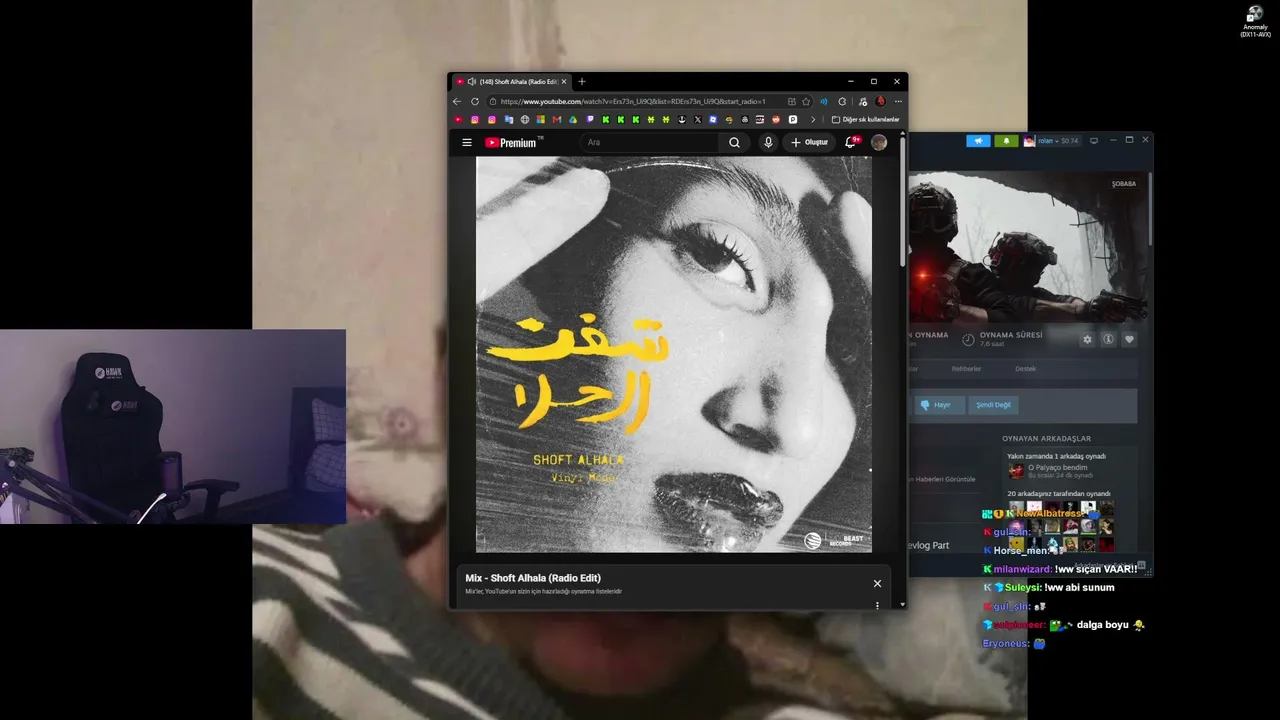The width and height of the screenshot is (1280, 720).
Task: Open the Google Translate bookmark
Action: point(509,120)
